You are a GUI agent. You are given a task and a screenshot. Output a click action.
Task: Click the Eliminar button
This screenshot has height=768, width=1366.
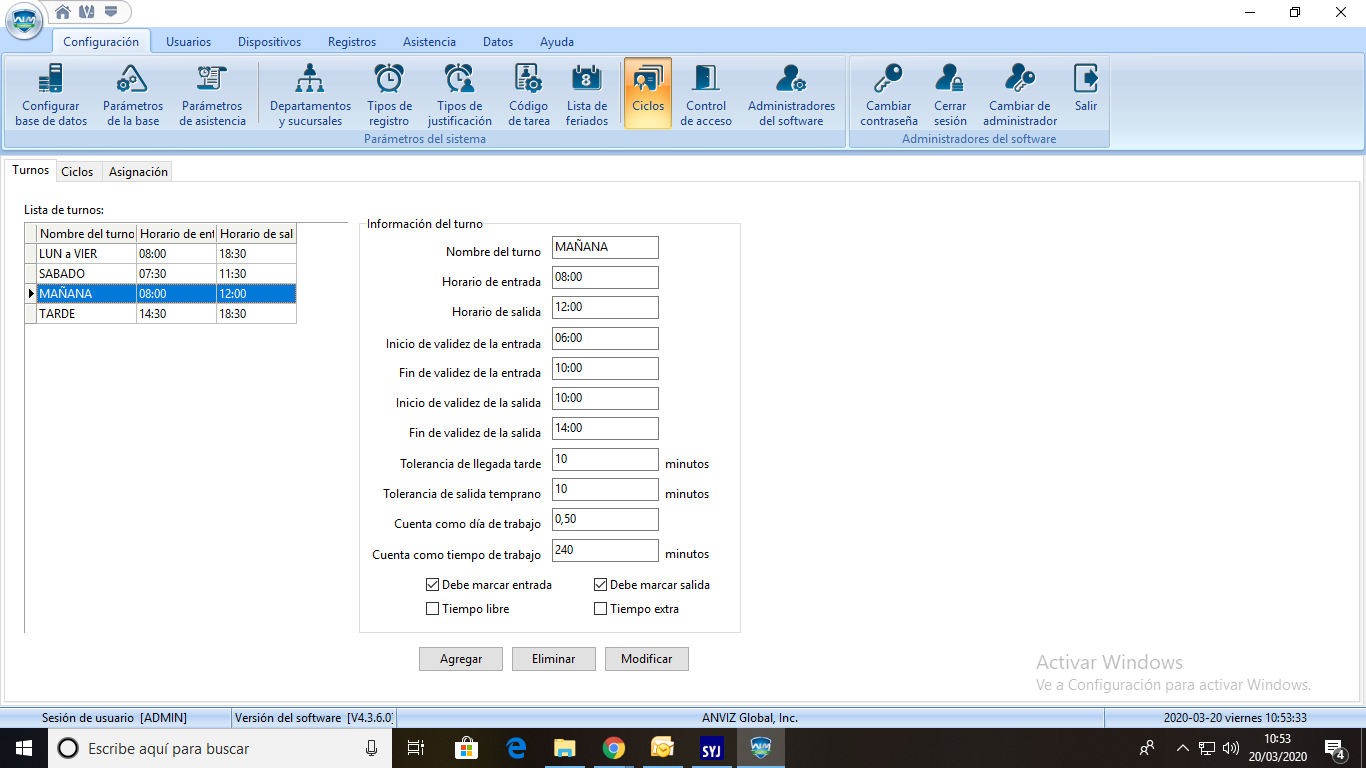pos(554,659)
